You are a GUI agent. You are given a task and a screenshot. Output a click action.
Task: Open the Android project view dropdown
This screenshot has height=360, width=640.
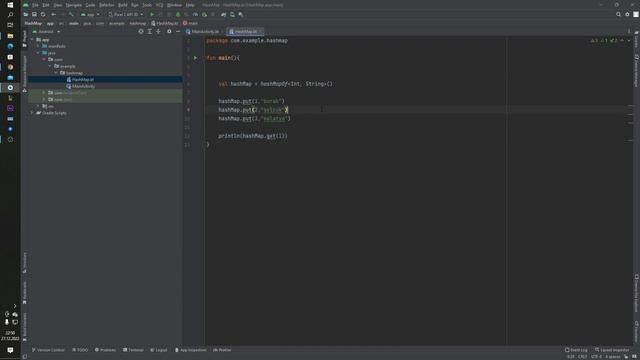click(46, 31)
